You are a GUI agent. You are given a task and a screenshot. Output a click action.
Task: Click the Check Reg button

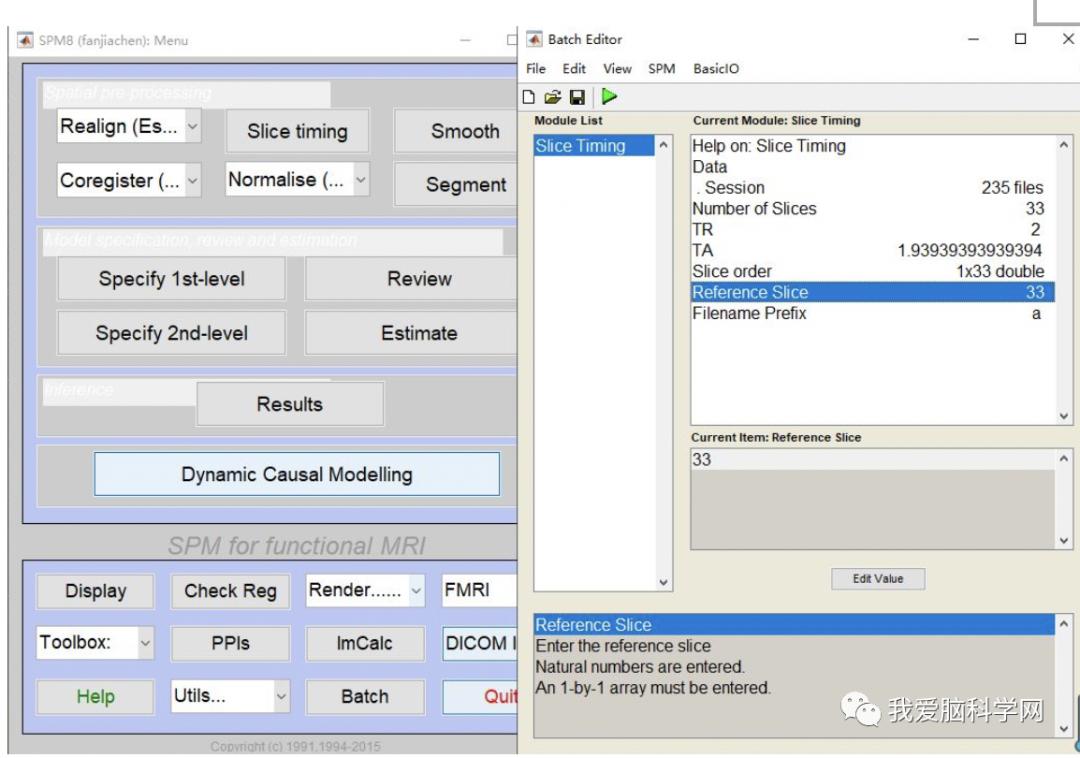point(231,591)
